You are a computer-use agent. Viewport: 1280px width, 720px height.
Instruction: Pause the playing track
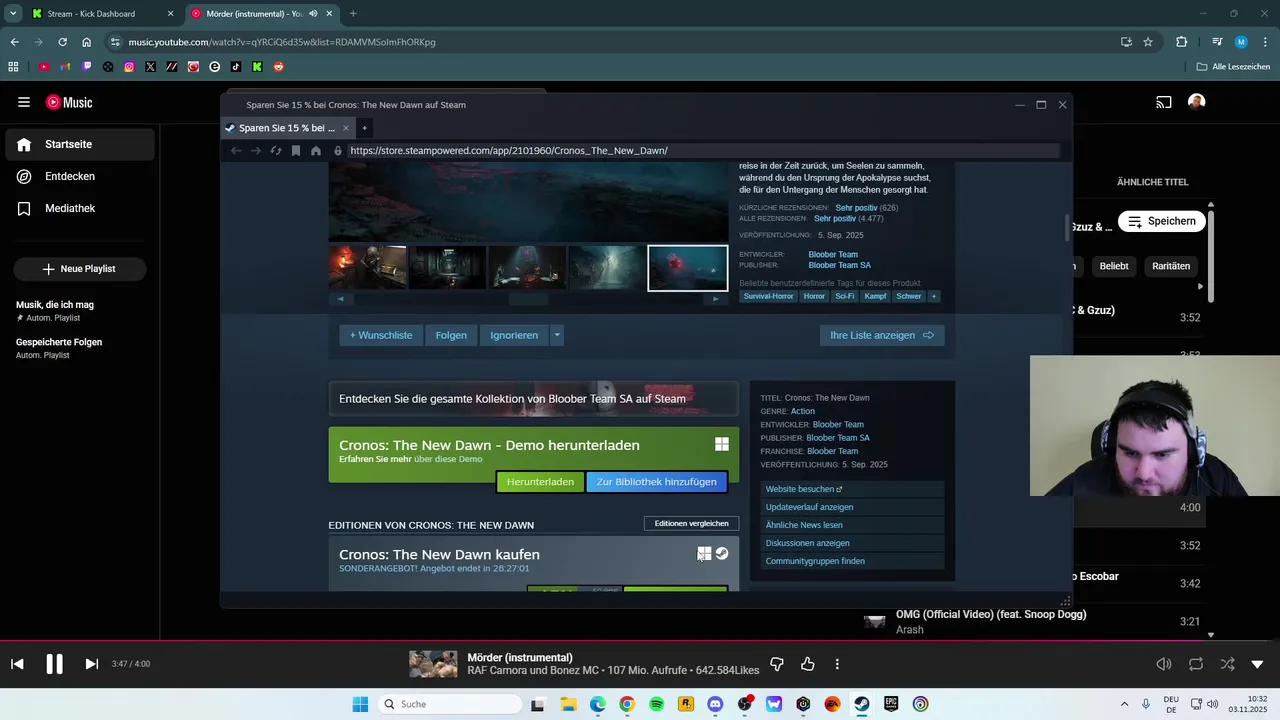(54, 664)
